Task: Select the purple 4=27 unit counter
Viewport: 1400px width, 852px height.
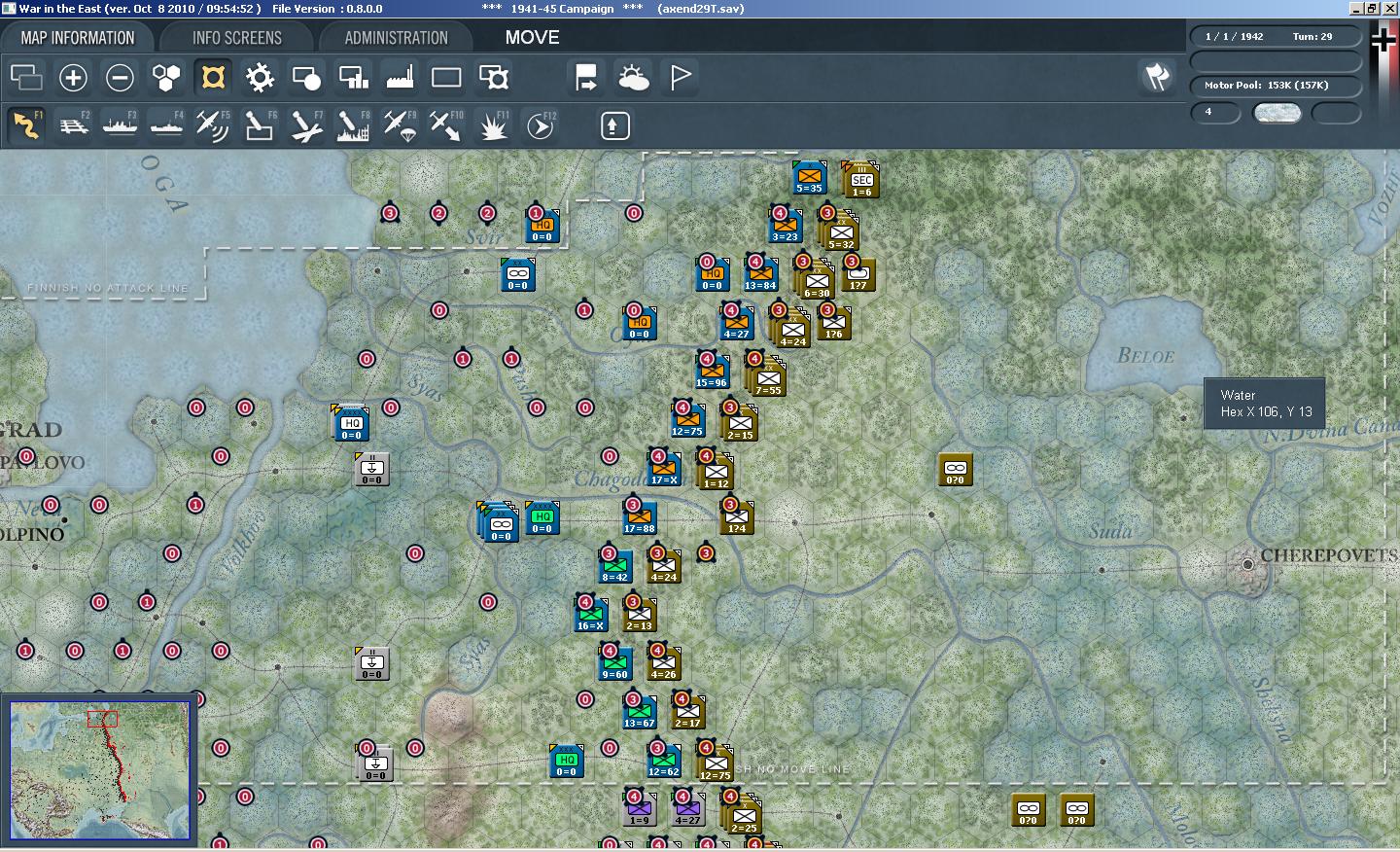Action: [687, 809]
